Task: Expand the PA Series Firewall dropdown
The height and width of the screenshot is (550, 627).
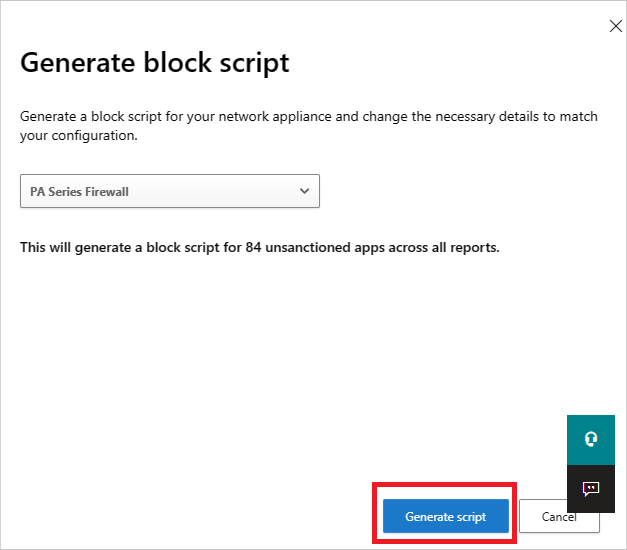Action: pyautogui.click(x=170, y=191)
